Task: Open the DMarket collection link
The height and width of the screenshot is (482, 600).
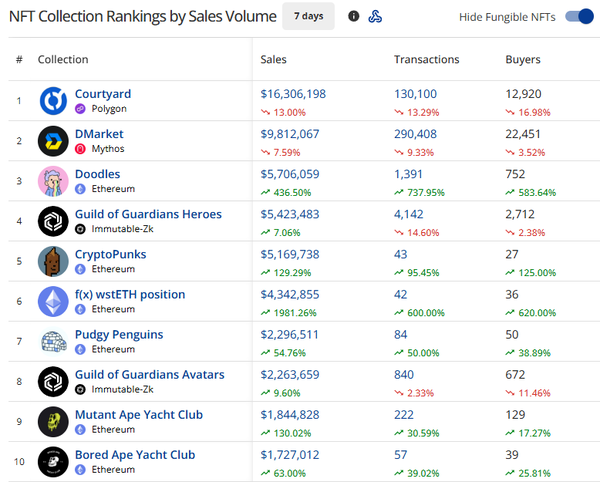Action: click(x=99, y=134)
